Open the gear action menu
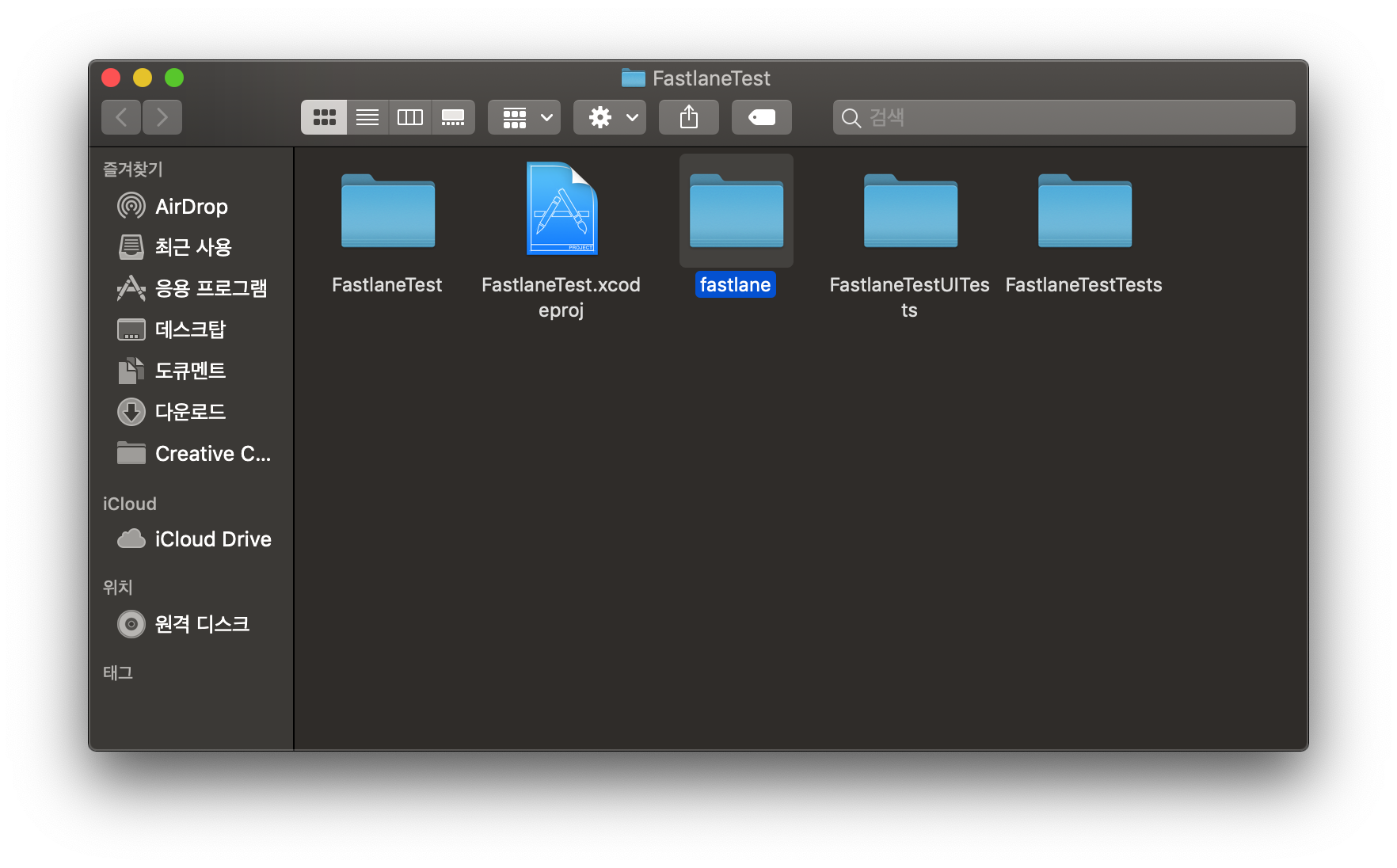The height and width of the screenshot is (868, 1397). (610, 117)
